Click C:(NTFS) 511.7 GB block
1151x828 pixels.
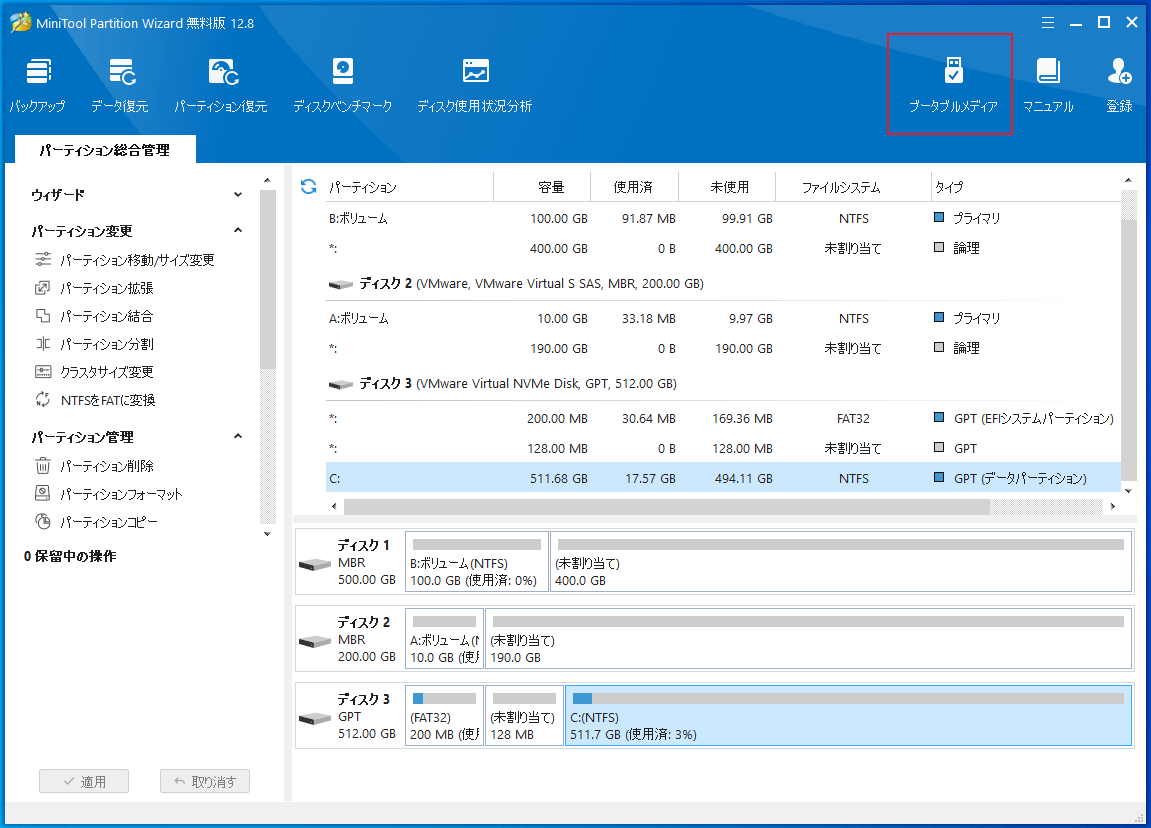pyautogui.click(x=849, y=716)
